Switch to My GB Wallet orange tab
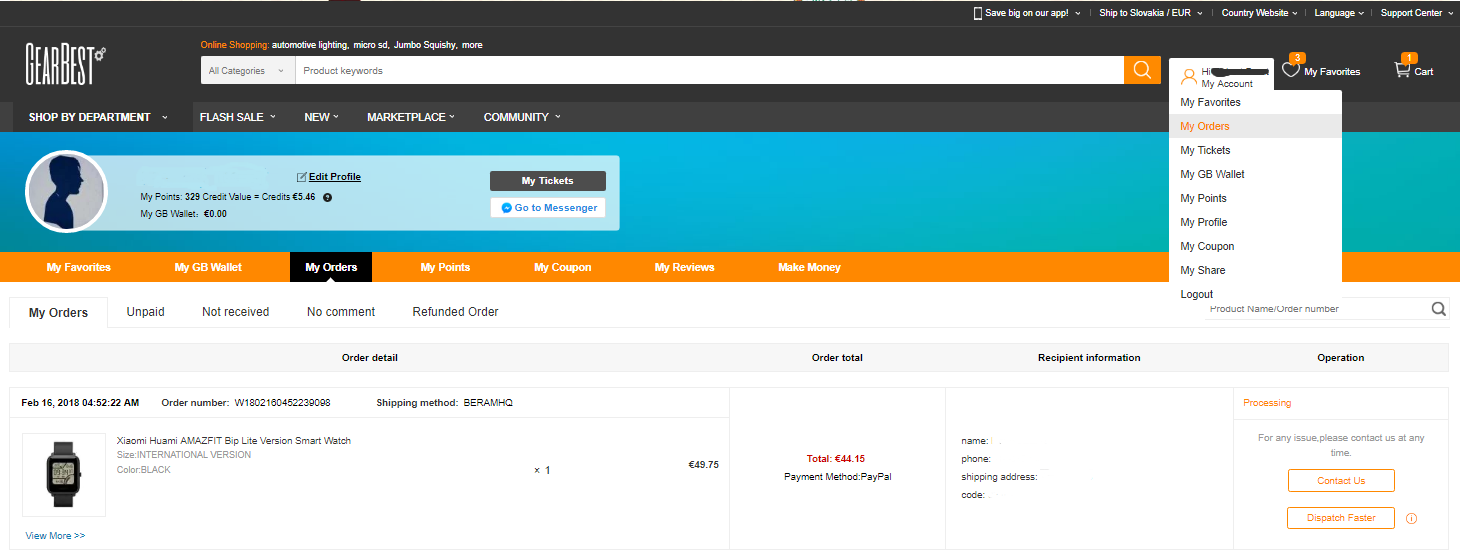This screenshot has width=1460, height=560. coord(208,267)
